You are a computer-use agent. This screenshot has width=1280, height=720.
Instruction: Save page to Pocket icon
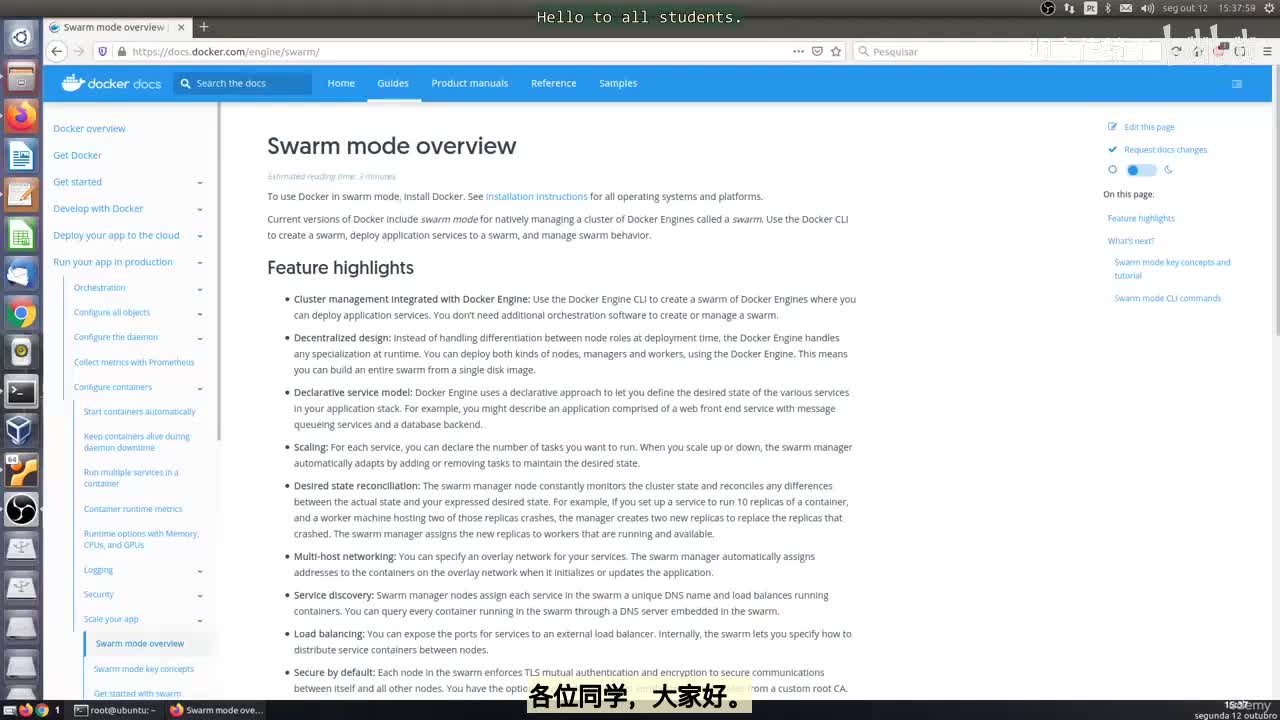point(817,51)
